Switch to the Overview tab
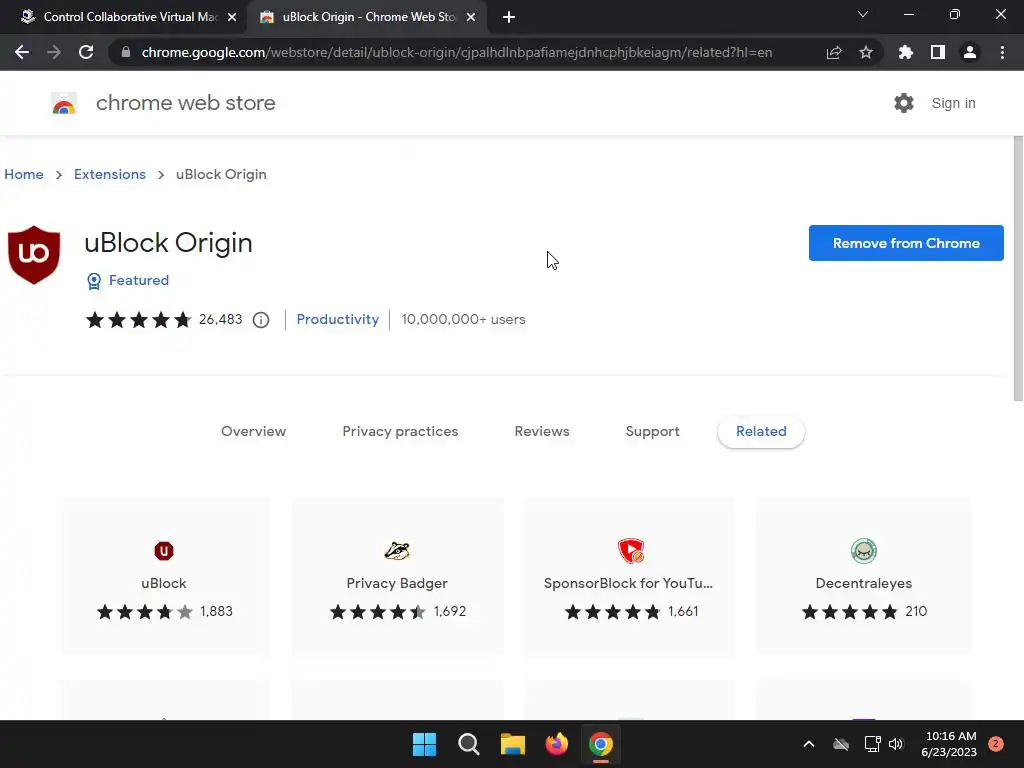 [253, 432]
